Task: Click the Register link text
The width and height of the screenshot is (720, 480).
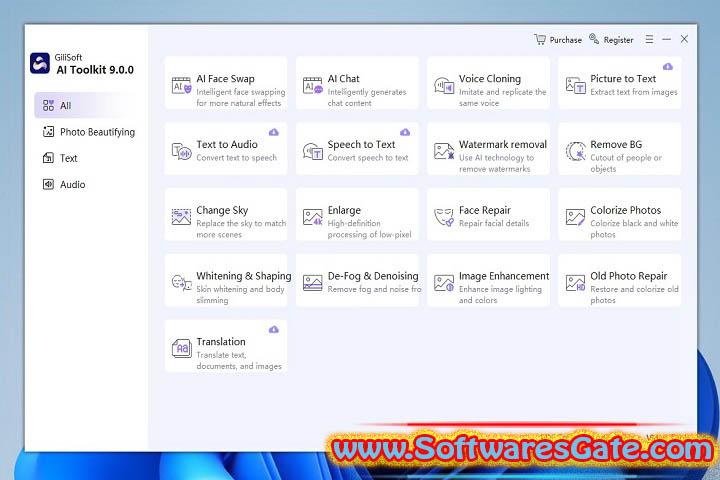Action: tap(619, 40)
